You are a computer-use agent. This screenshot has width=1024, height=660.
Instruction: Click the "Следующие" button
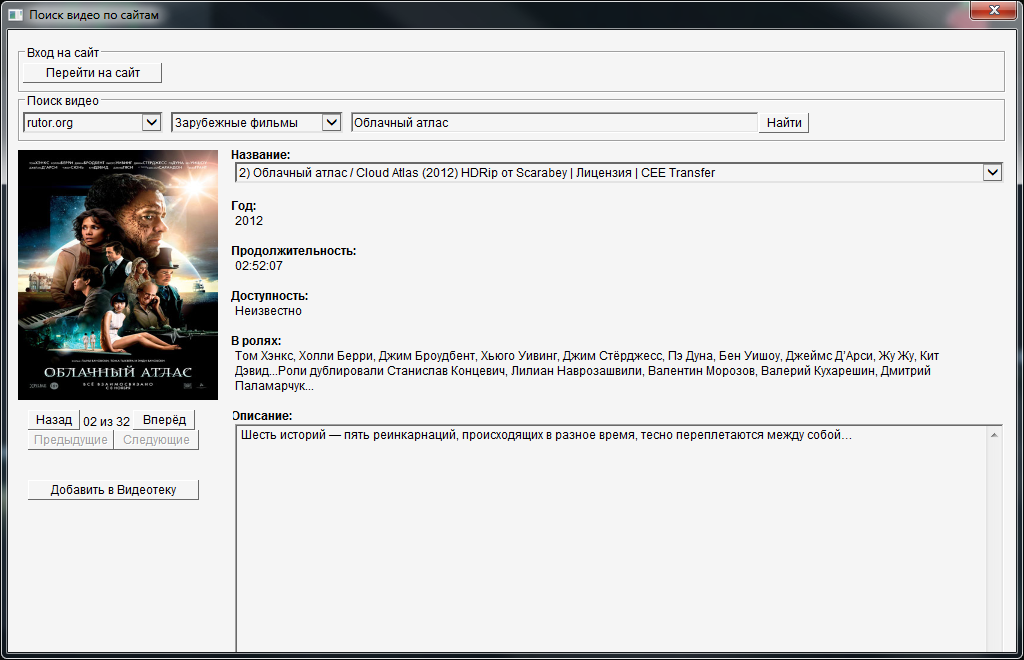(156, 440)
